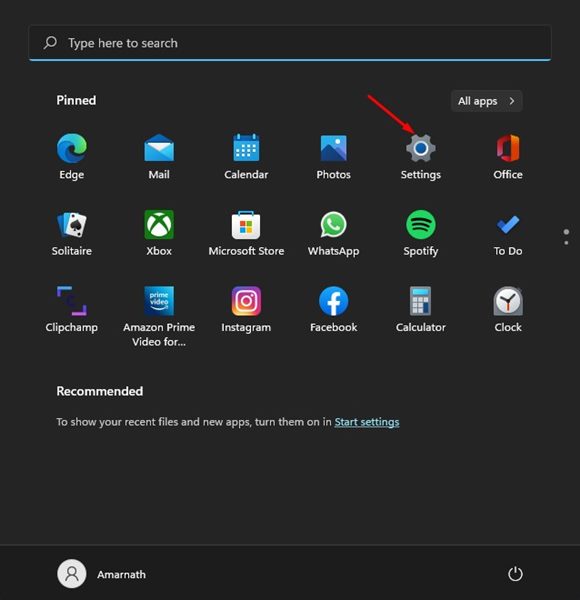Open Microsoft Store
Viewport: 580px width, 600px height.
(246, 233)
